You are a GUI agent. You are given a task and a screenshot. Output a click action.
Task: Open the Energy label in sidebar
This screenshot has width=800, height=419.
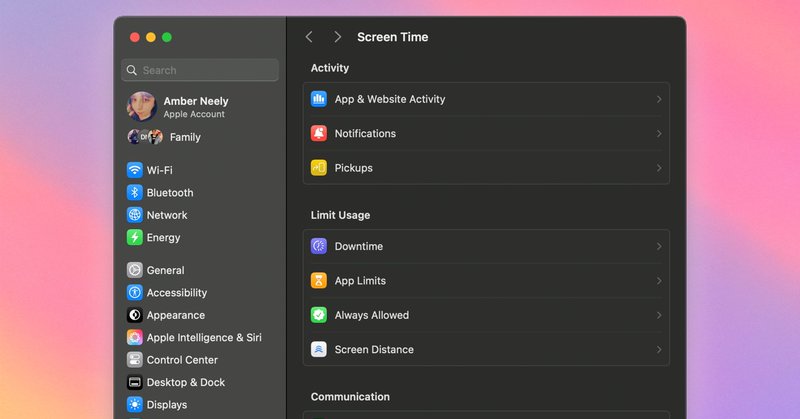pos(163,237)
